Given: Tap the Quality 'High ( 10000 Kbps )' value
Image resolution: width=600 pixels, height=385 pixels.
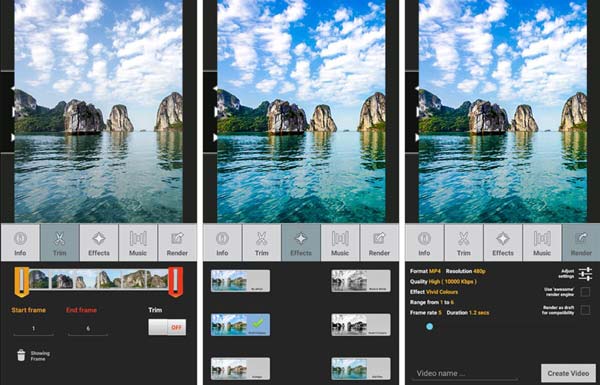Looking at the screenshot, I should 453,282.
